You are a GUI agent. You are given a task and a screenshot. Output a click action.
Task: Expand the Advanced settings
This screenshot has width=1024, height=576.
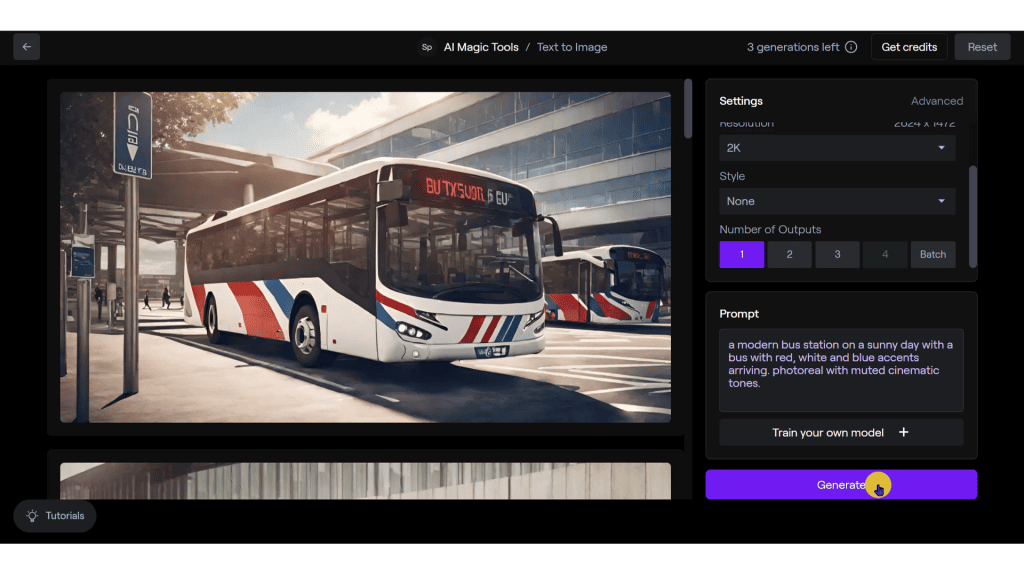click(937, 100)
